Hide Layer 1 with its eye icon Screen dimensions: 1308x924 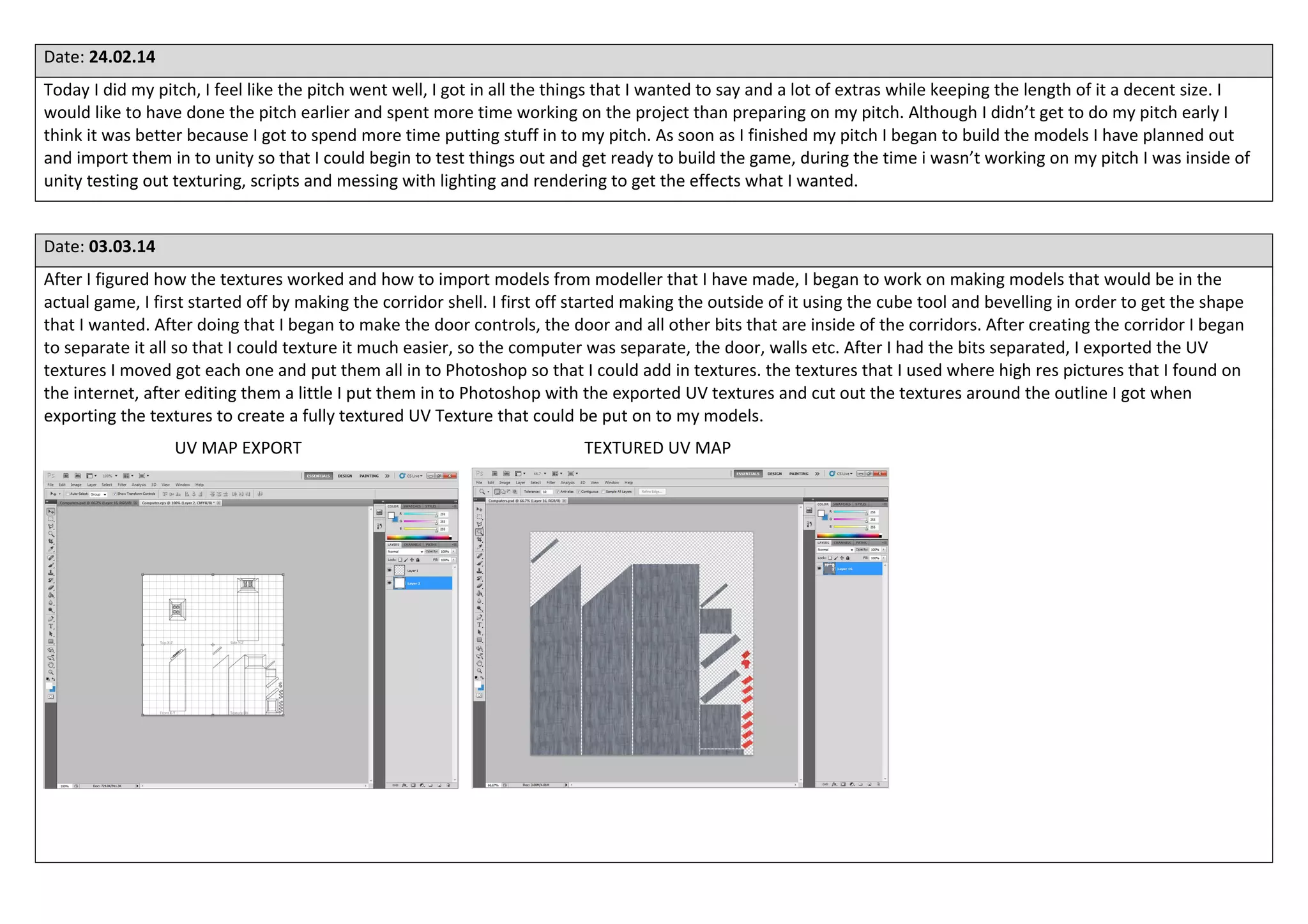coord(390,570)
